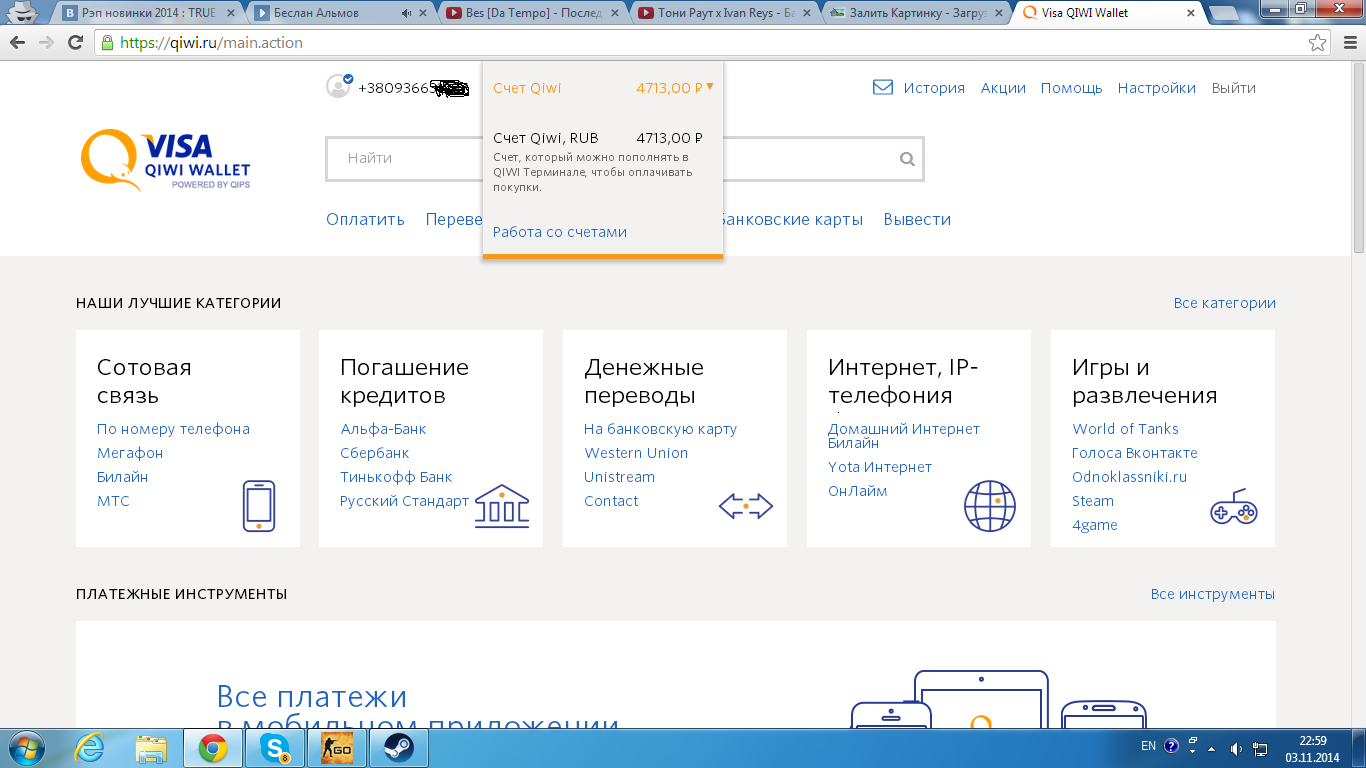The image size is (1366, 768).
Task: Click Выйти to log out
Action: tap(1234, 88)
